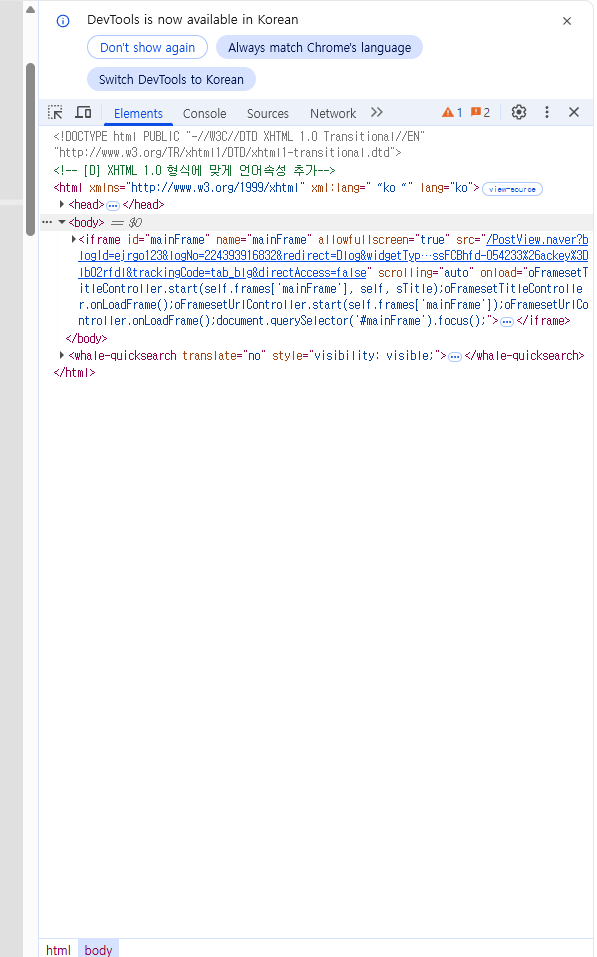
Task: Select the closing </body> tag
Action: click(86, 338)
